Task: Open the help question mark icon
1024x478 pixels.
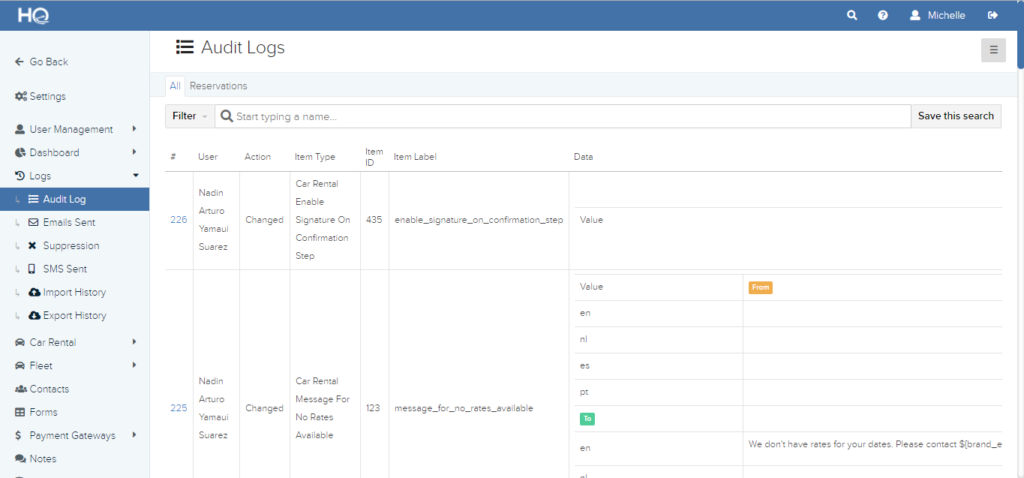Action: click(x=883, y=16)
